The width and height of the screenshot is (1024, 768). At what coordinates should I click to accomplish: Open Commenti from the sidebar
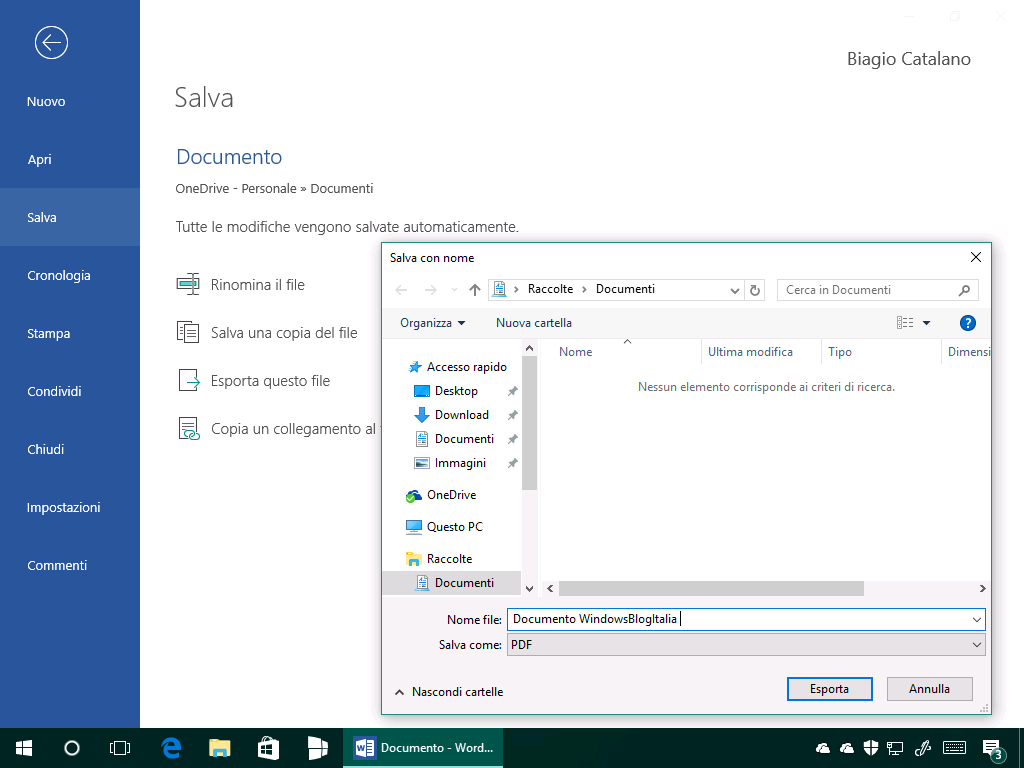[70, 566]
